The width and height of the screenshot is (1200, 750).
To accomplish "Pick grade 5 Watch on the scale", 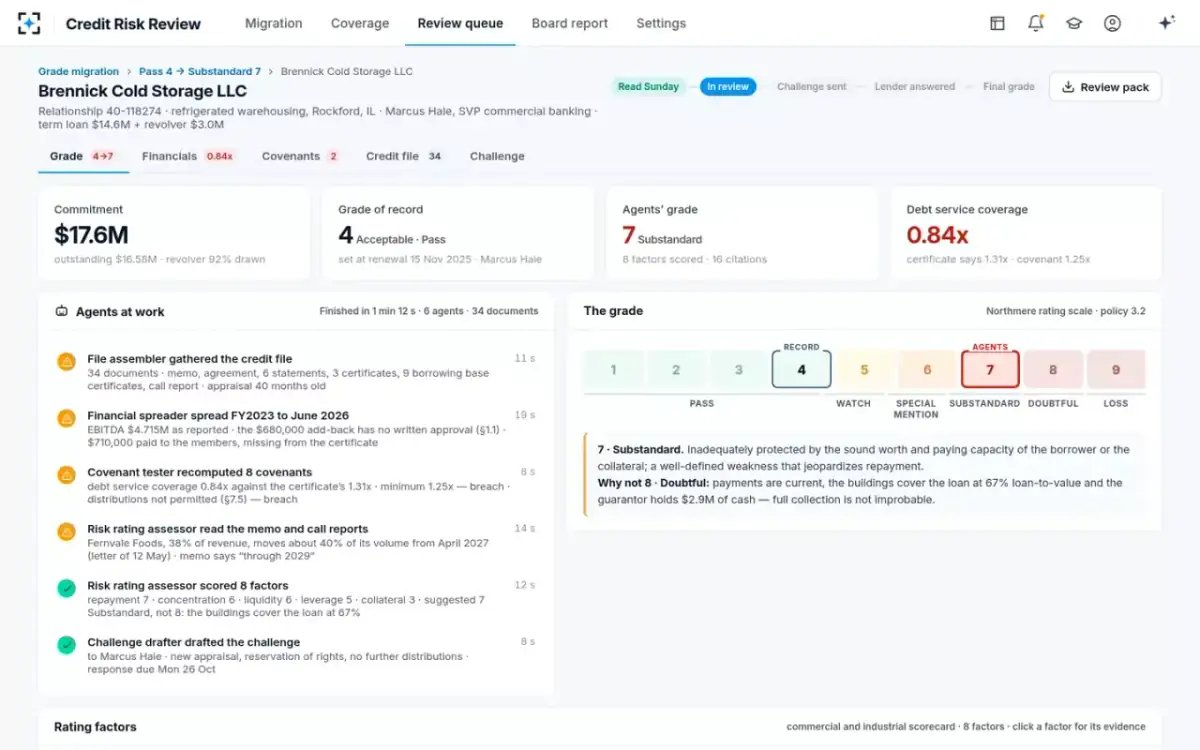I will tap(864, 369).
